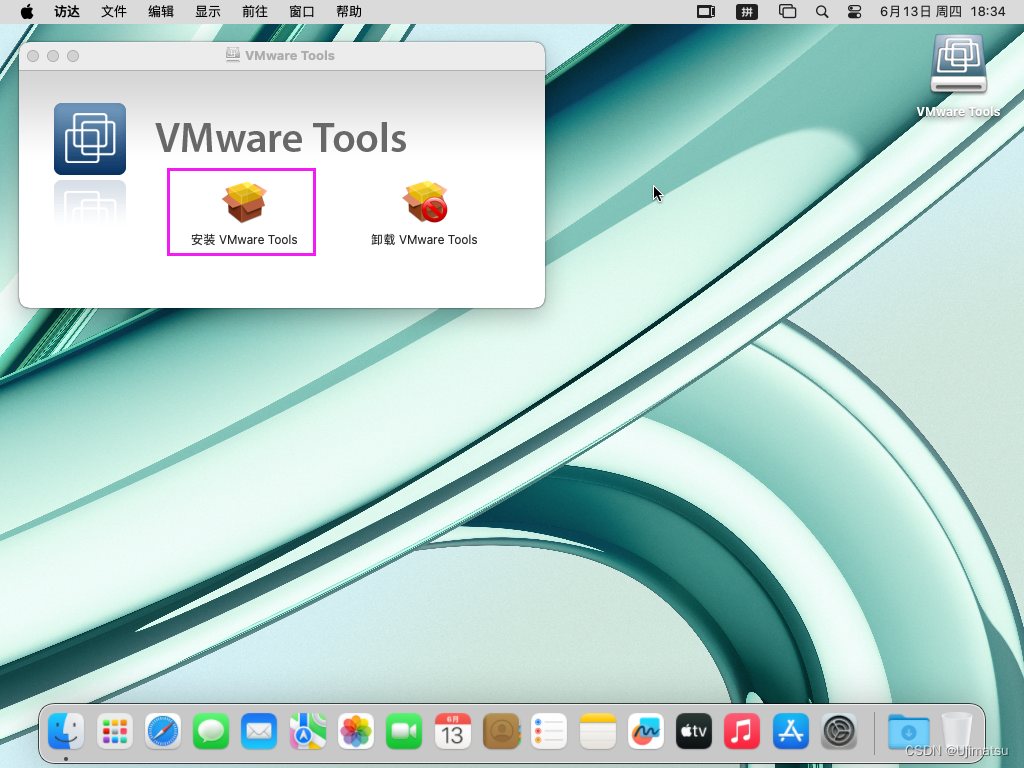Open the Uninstall VMware Tools package icon

pyautogui.click(x=425, y=202)
